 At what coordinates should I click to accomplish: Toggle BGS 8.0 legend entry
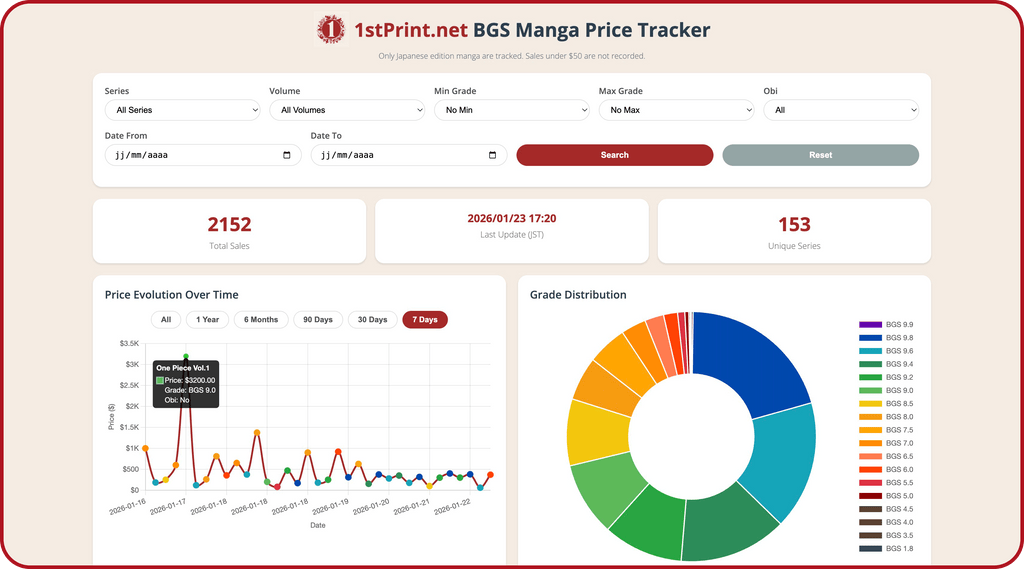pyautogui.click(x=886, y=417)
